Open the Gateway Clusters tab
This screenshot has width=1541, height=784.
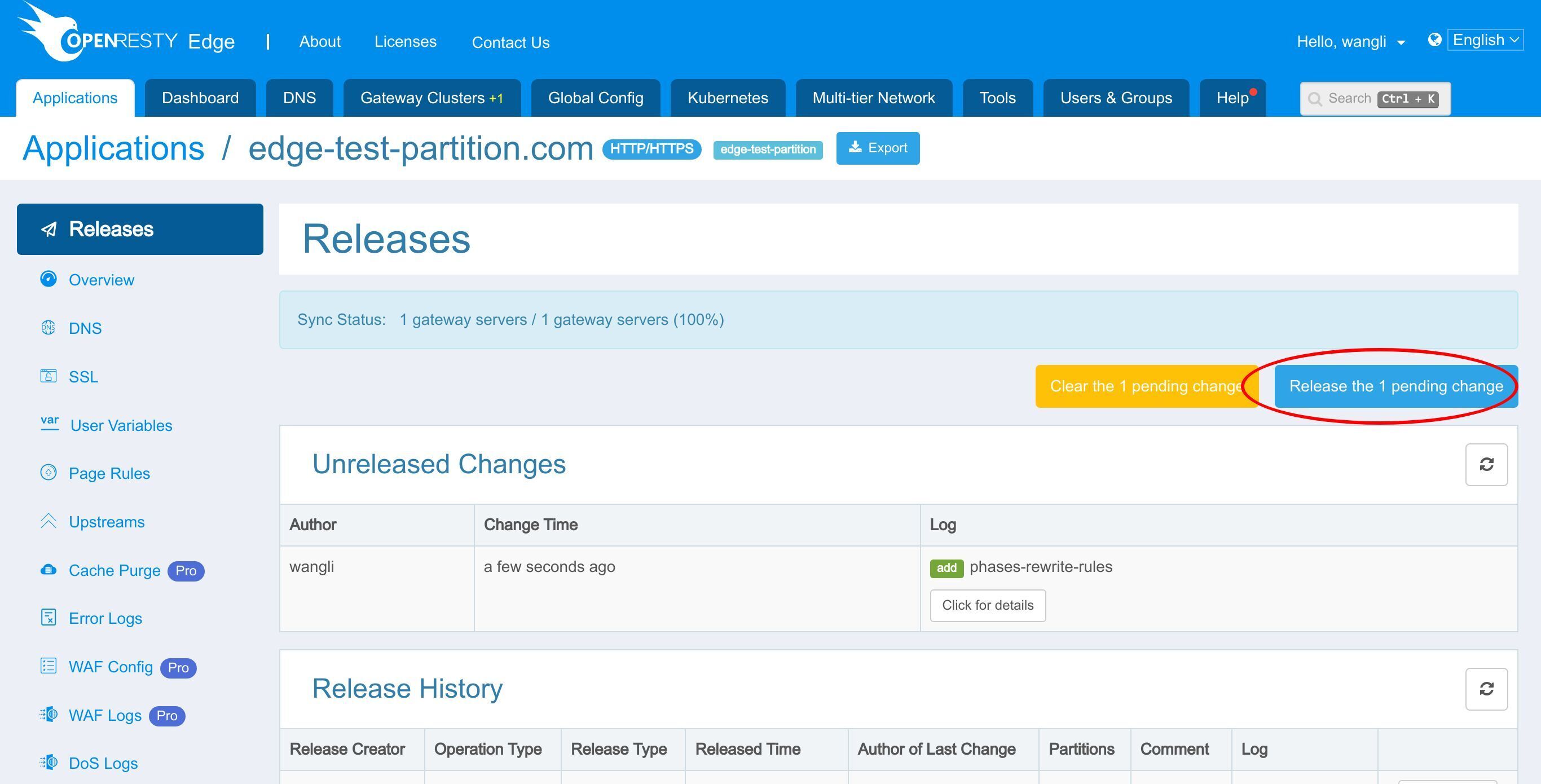coord(432,98)
